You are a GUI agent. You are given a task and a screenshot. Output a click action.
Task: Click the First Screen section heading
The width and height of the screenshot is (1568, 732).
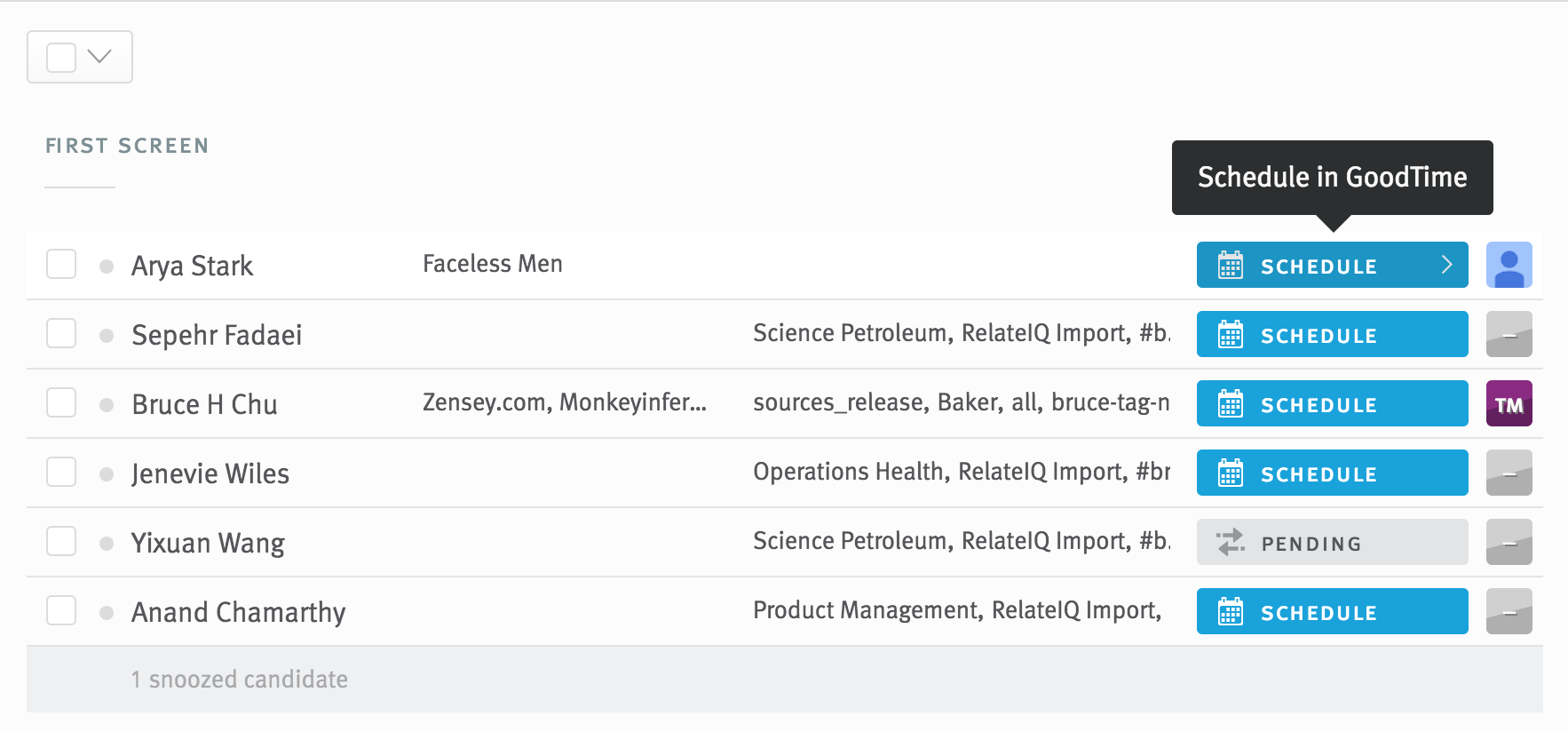(x=127, y=146)
